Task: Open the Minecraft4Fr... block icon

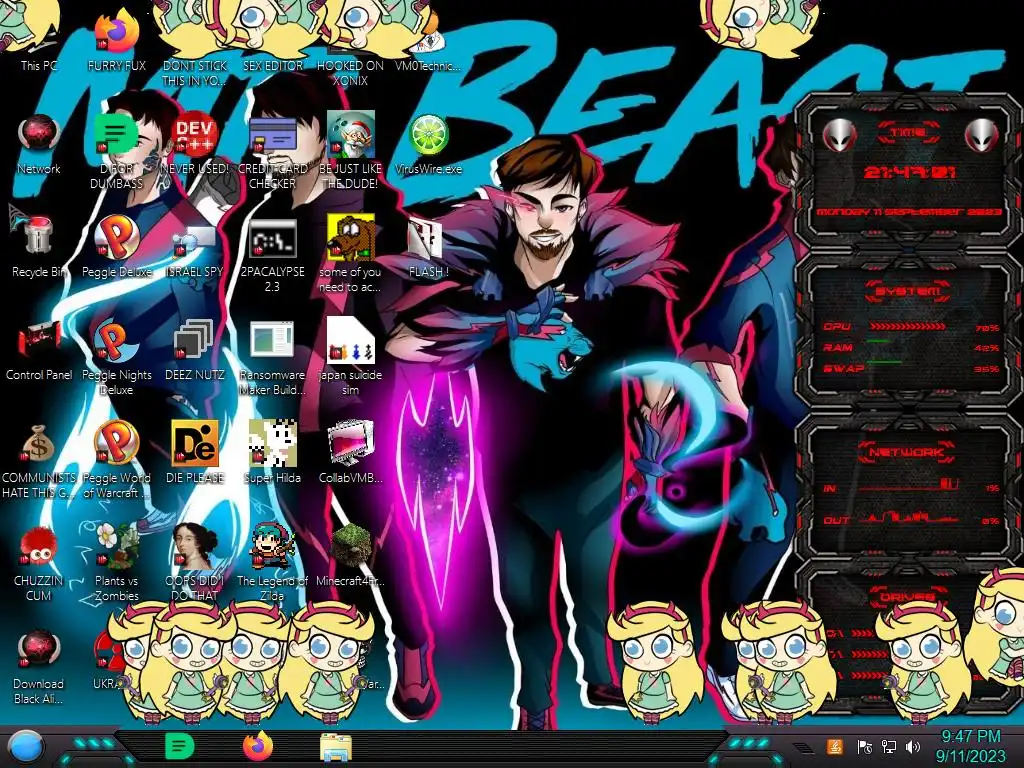Action: pyautogui.click(x=351, y=547)
